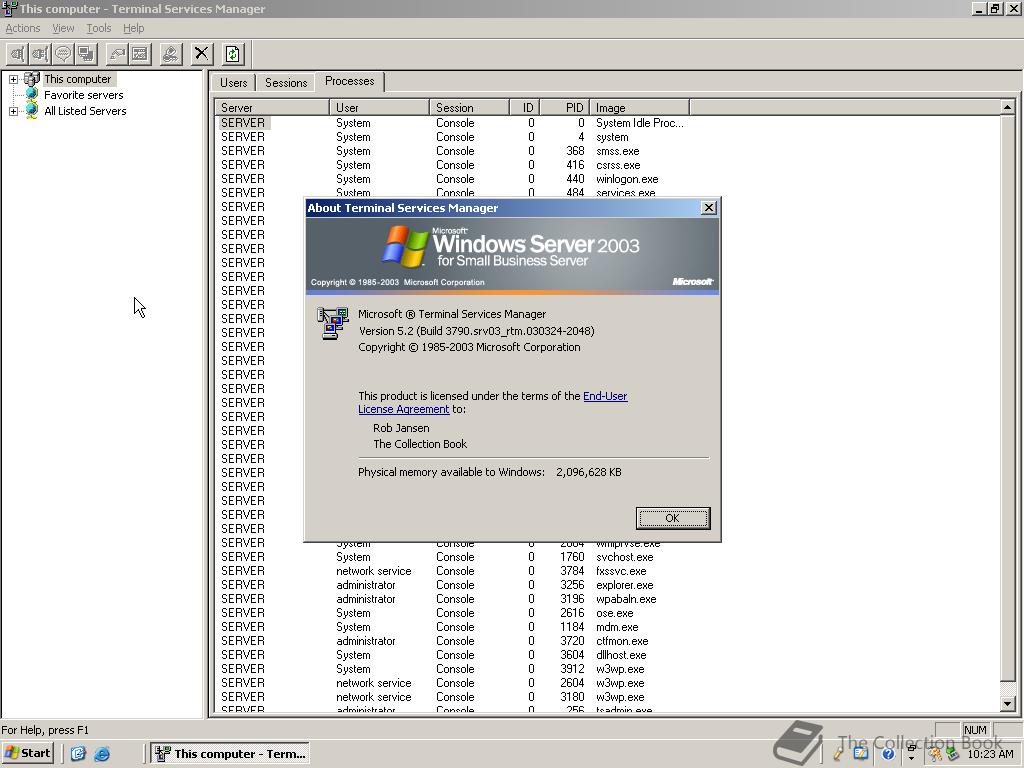
Task: Click the End Process X toolbar icon
Action: point(202,54)
